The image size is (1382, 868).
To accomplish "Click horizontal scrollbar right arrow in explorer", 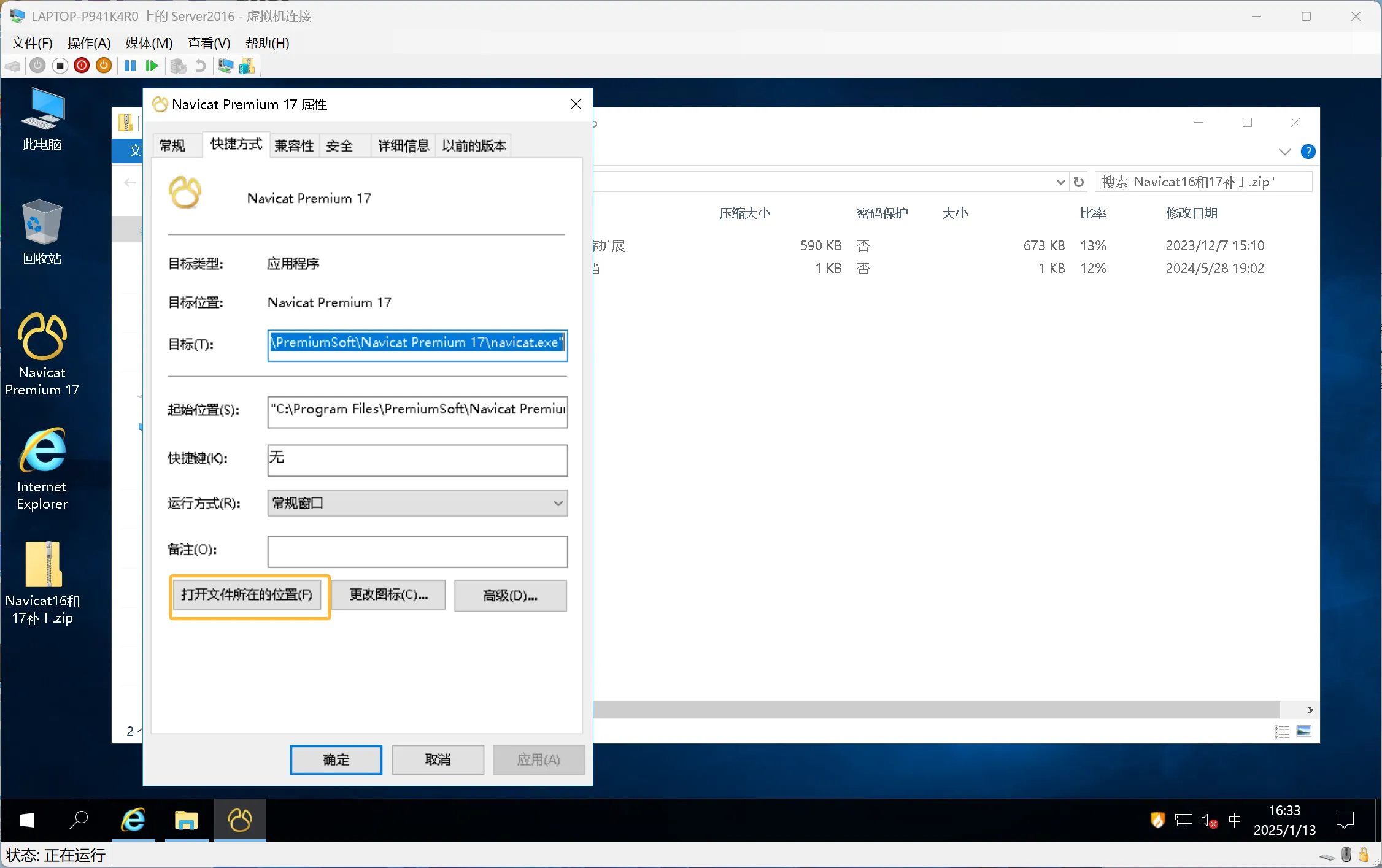I will pyautogui.click(x=1310, y=710).
